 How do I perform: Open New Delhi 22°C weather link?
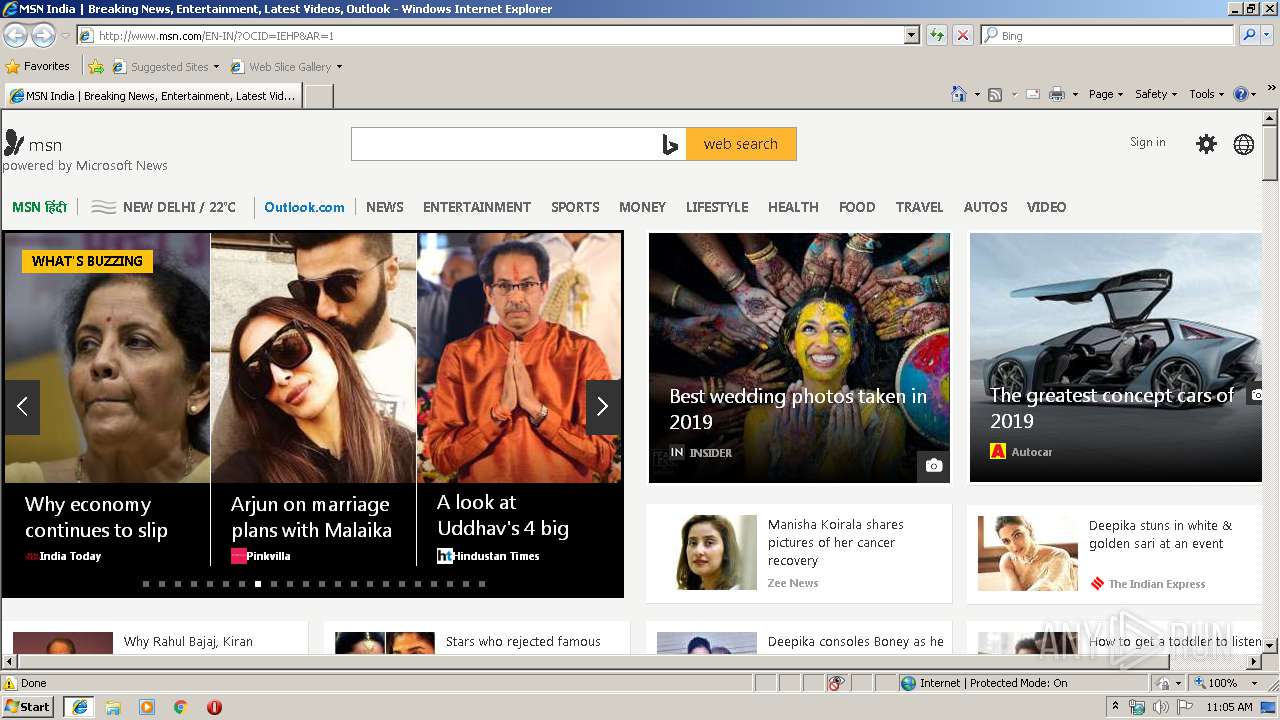(164, 207)
